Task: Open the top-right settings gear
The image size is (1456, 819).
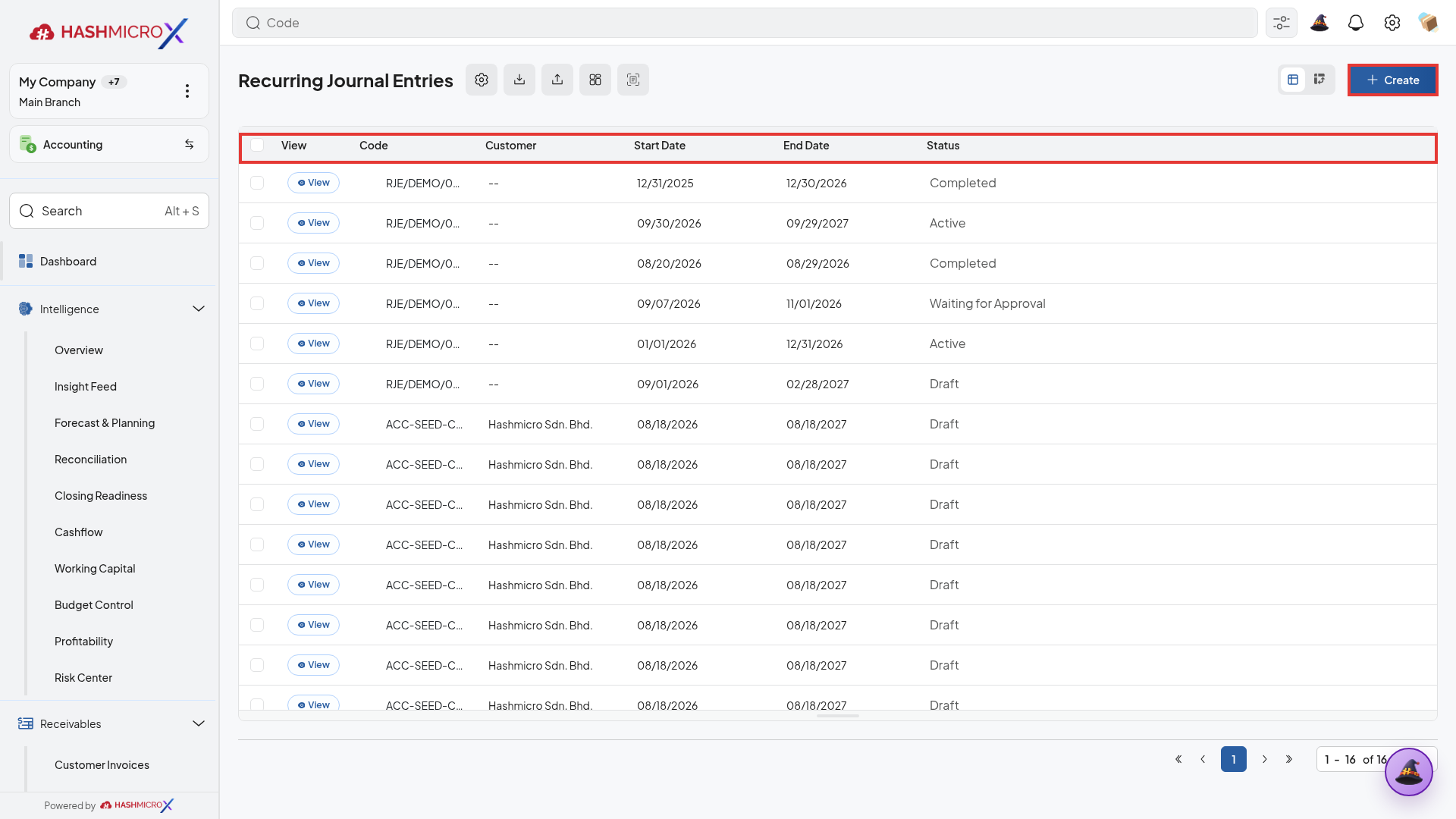Action: [1392, 23]
